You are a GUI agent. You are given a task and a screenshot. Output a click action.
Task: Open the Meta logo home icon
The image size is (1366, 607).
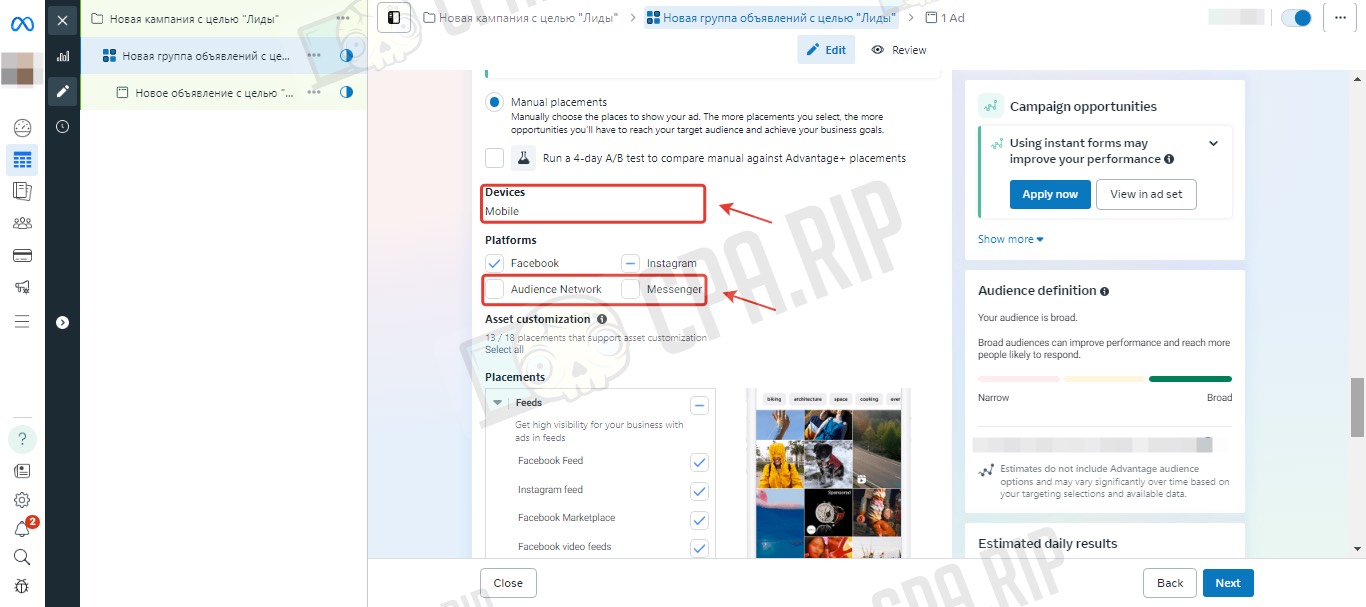pos(22,25)
